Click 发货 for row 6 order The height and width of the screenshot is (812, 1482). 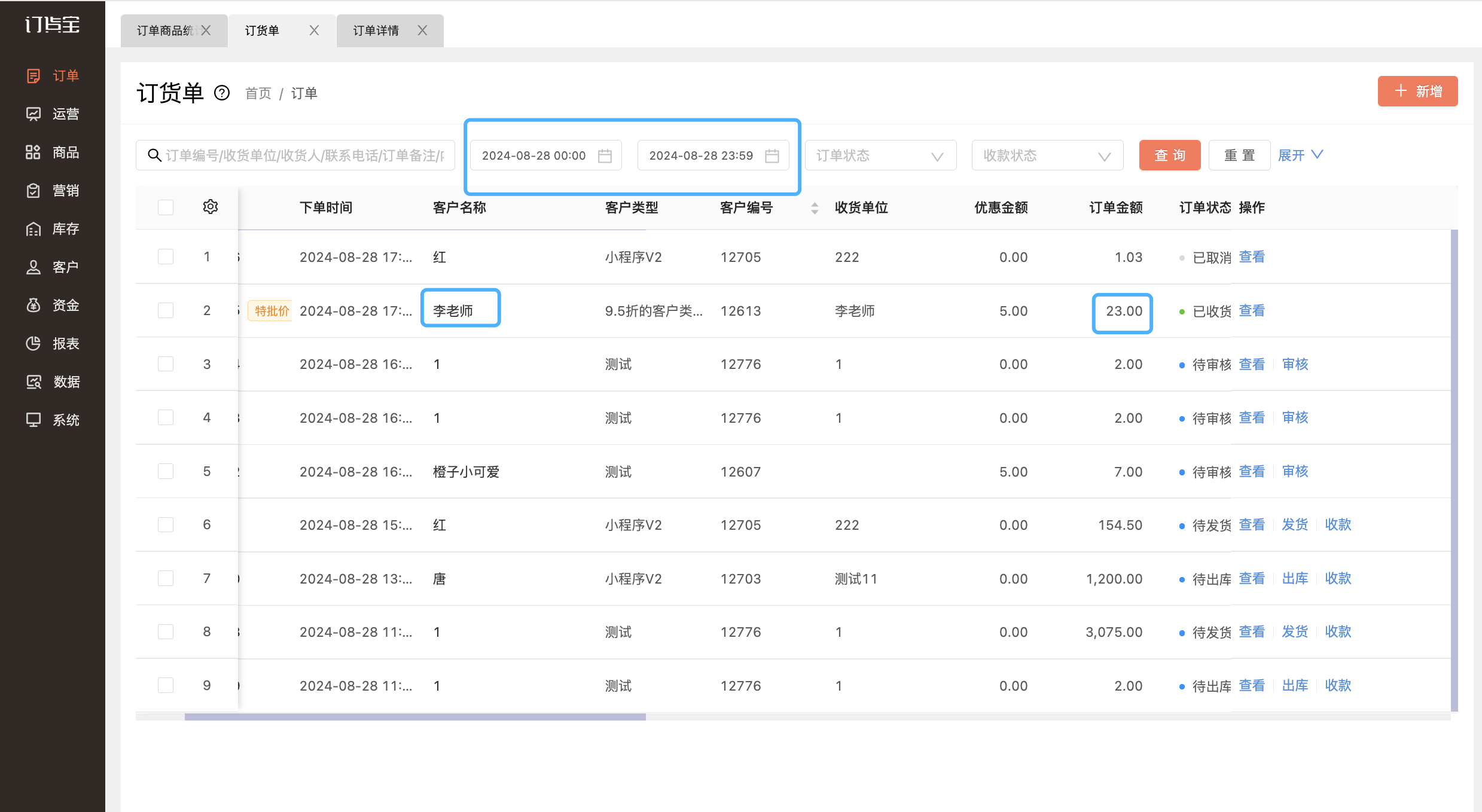(x=1295, y=524)
